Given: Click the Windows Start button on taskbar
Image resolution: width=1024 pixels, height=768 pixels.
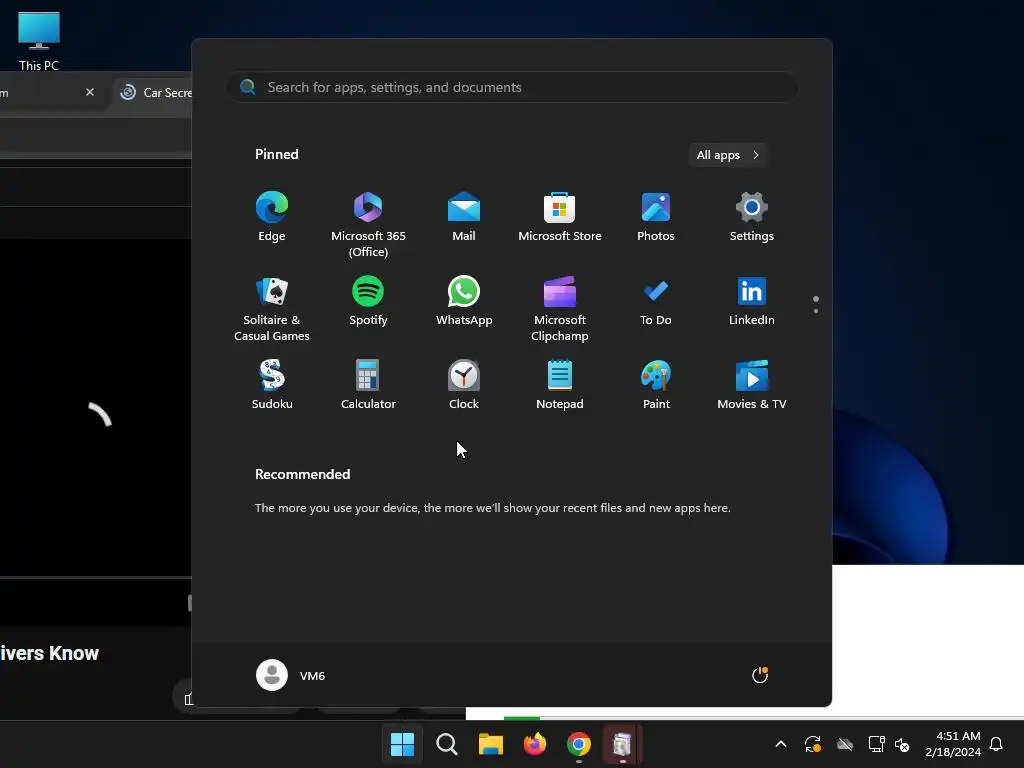Looking at the screenshot, I should (x=402, y=744).
